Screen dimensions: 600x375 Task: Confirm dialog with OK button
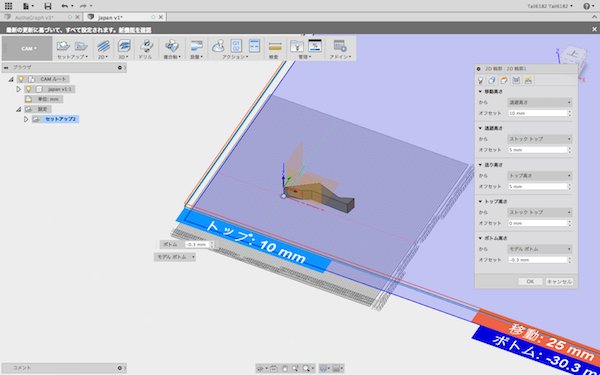pos(530,282)
